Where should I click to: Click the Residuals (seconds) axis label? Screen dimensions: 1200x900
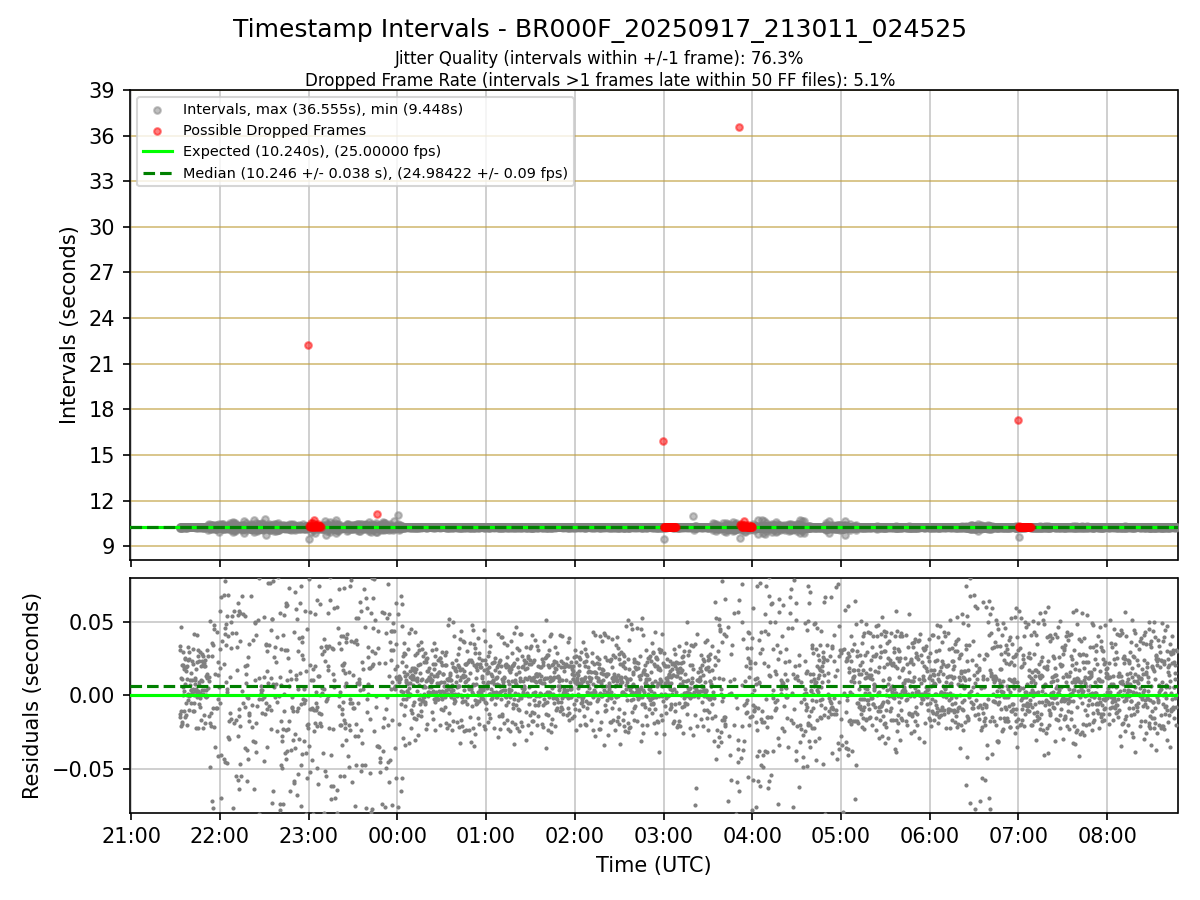[x=32, y=696]
